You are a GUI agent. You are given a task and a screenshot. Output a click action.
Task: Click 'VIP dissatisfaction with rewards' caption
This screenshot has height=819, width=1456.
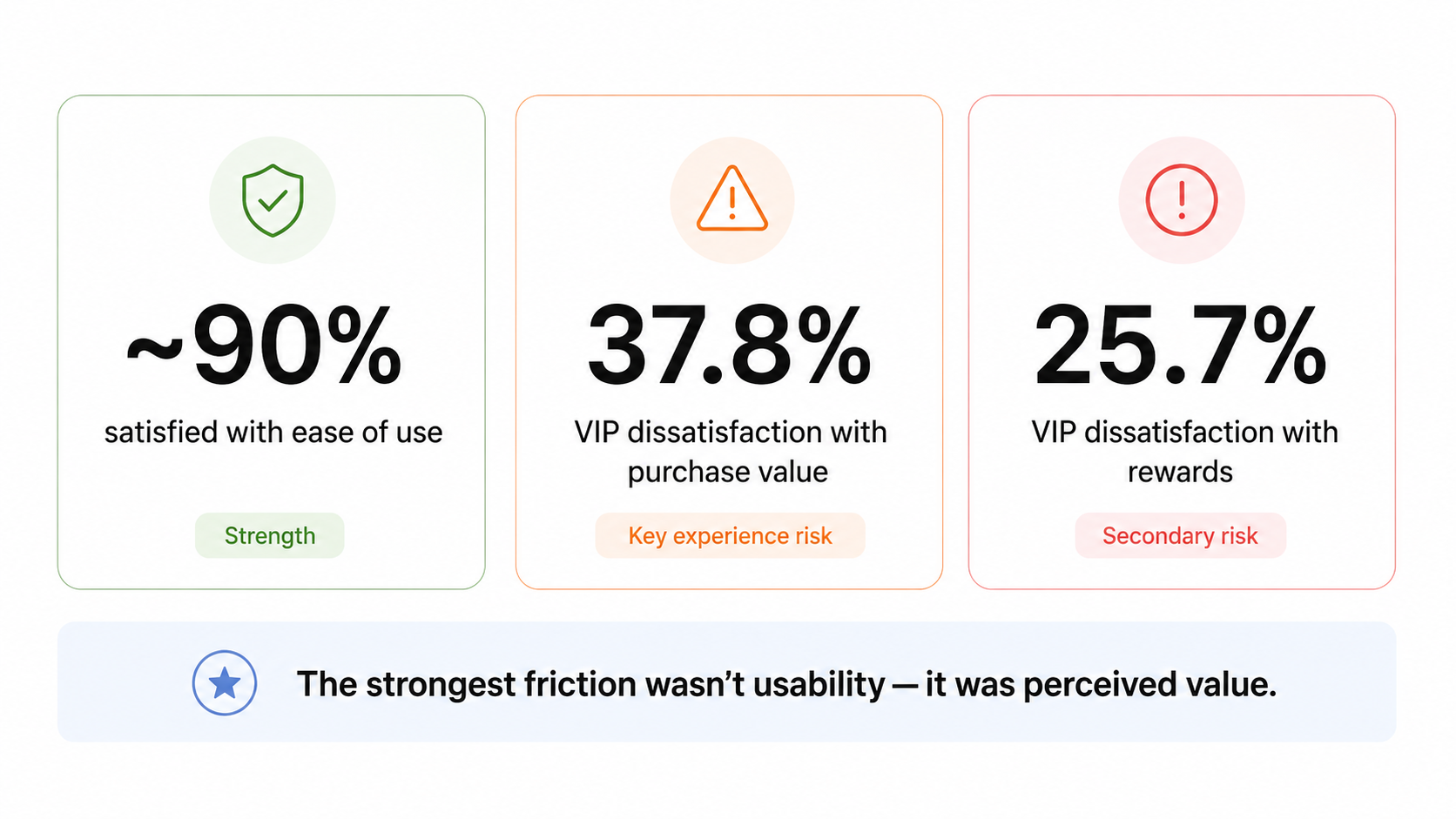coord(1184,452)
